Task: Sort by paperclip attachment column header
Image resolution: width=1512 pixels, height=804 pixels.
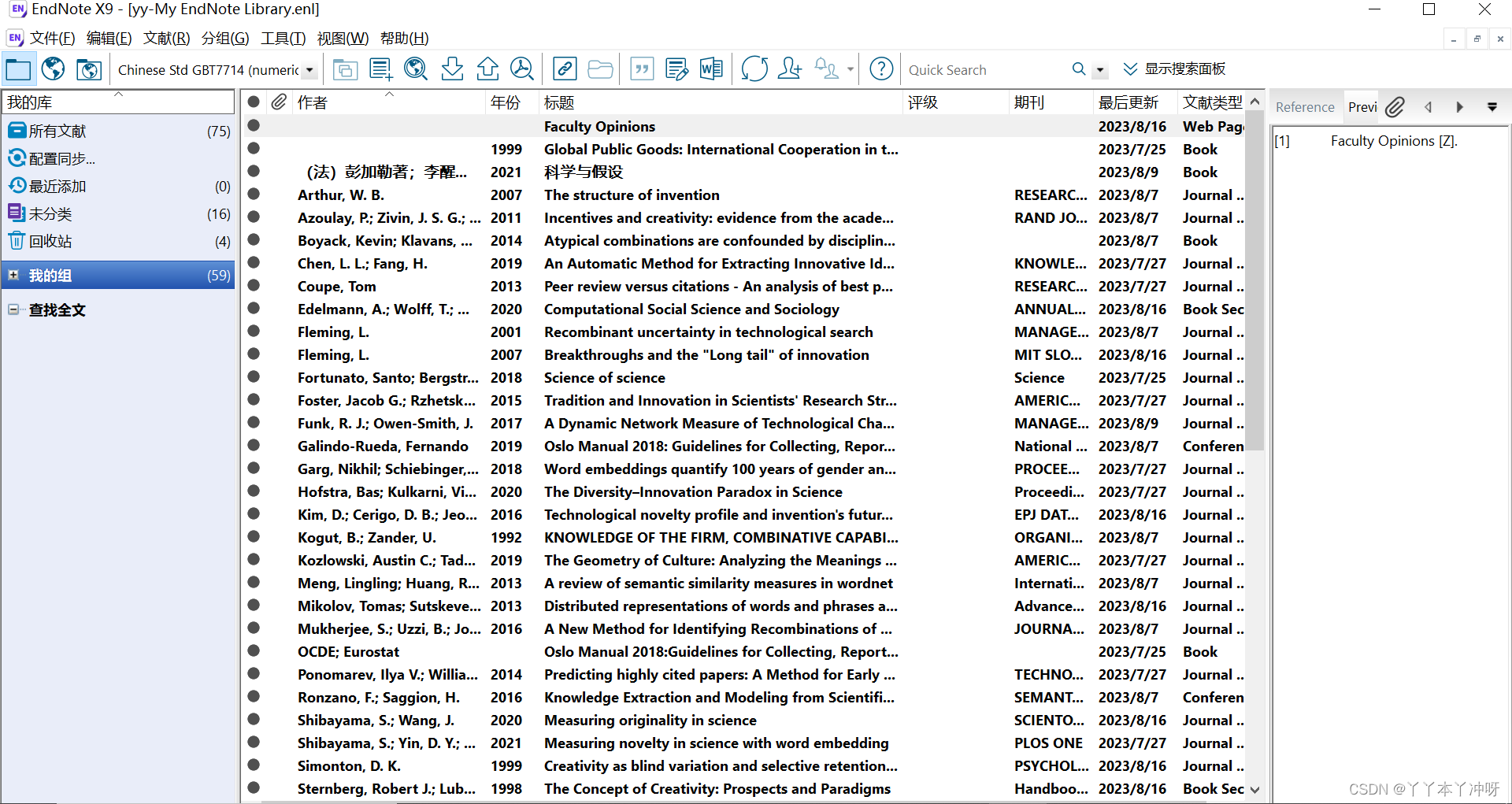Action: click(x=279, y=102)
